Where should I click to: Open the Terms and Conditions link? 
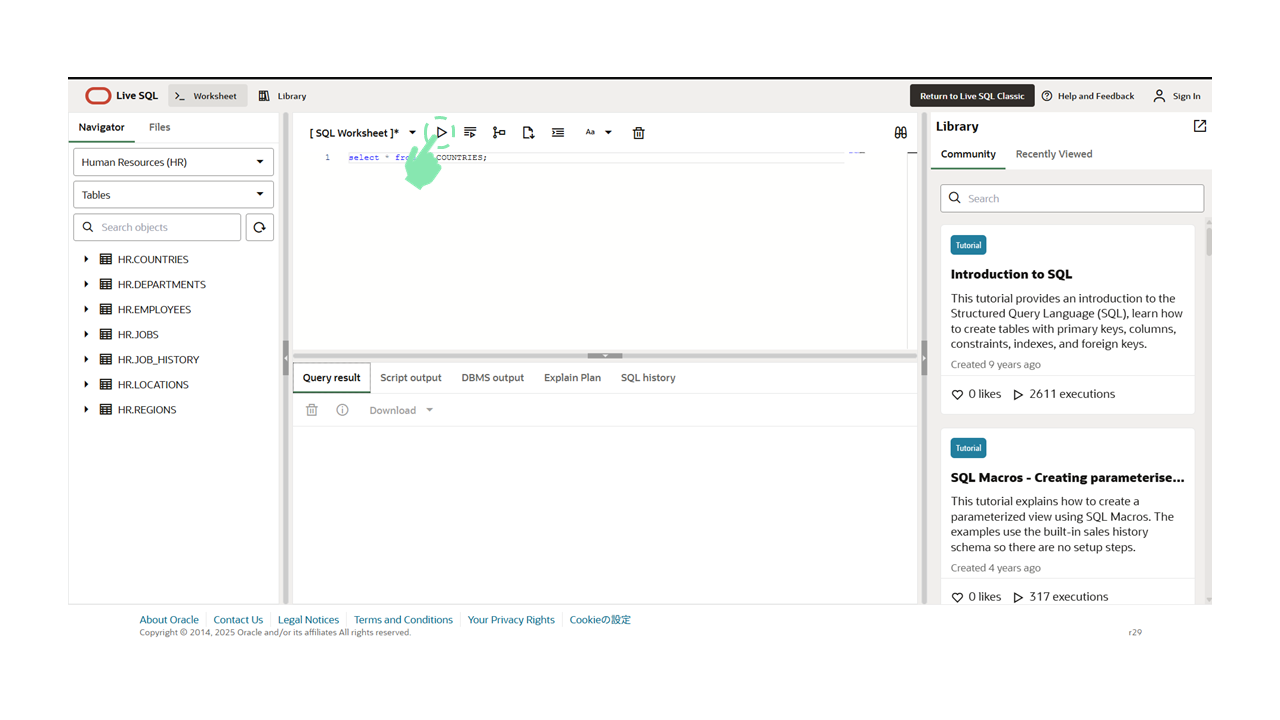(x=403, y=620)
